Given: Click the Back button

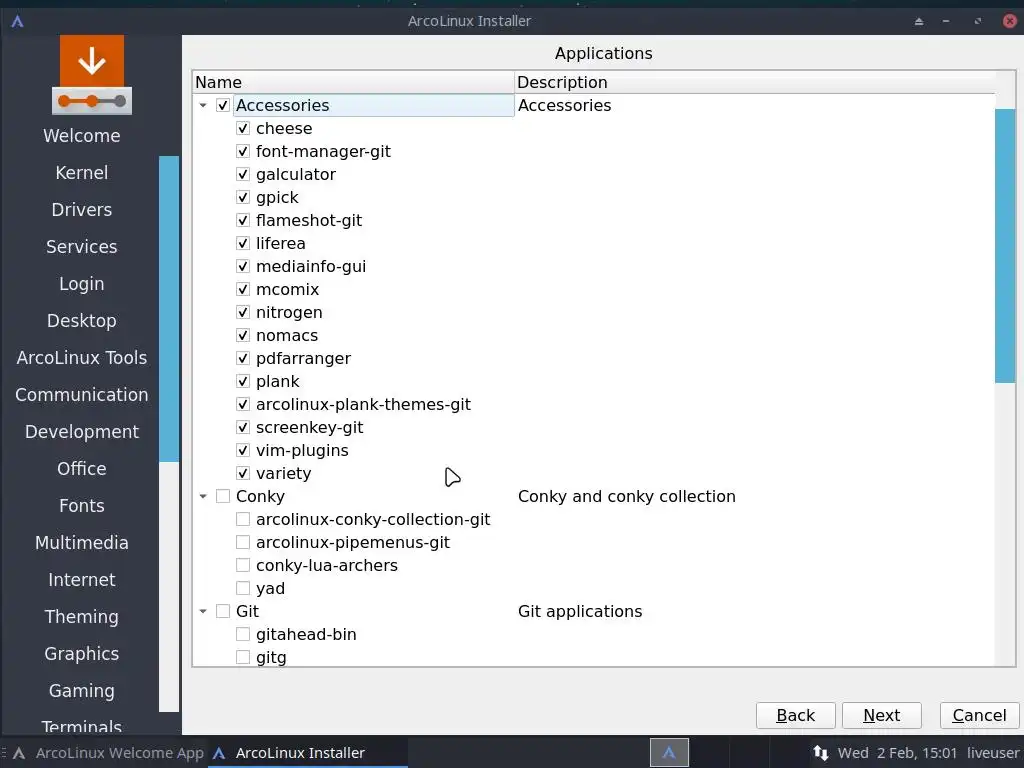Looking at the screenshot, I should 795,716.
